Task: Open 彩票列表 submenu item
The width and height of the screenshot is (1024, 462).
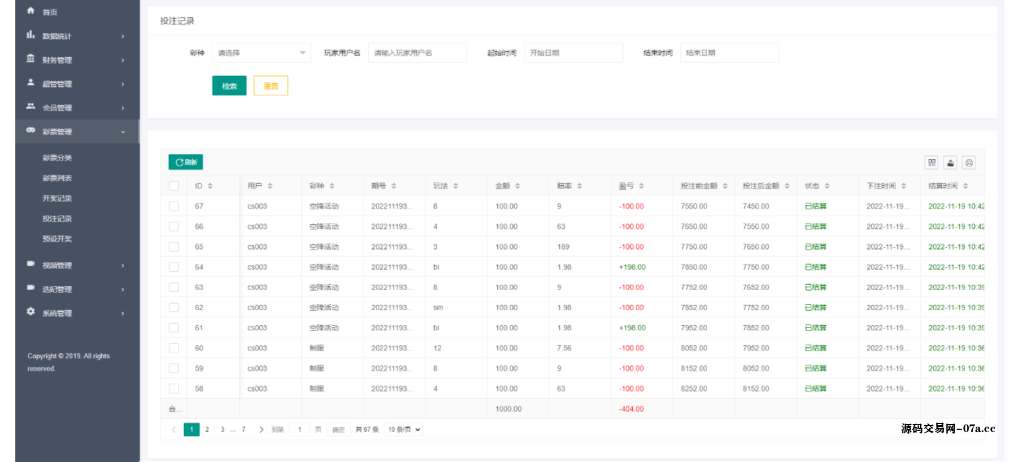Action: pyautogui.click(x=57, y=178)
